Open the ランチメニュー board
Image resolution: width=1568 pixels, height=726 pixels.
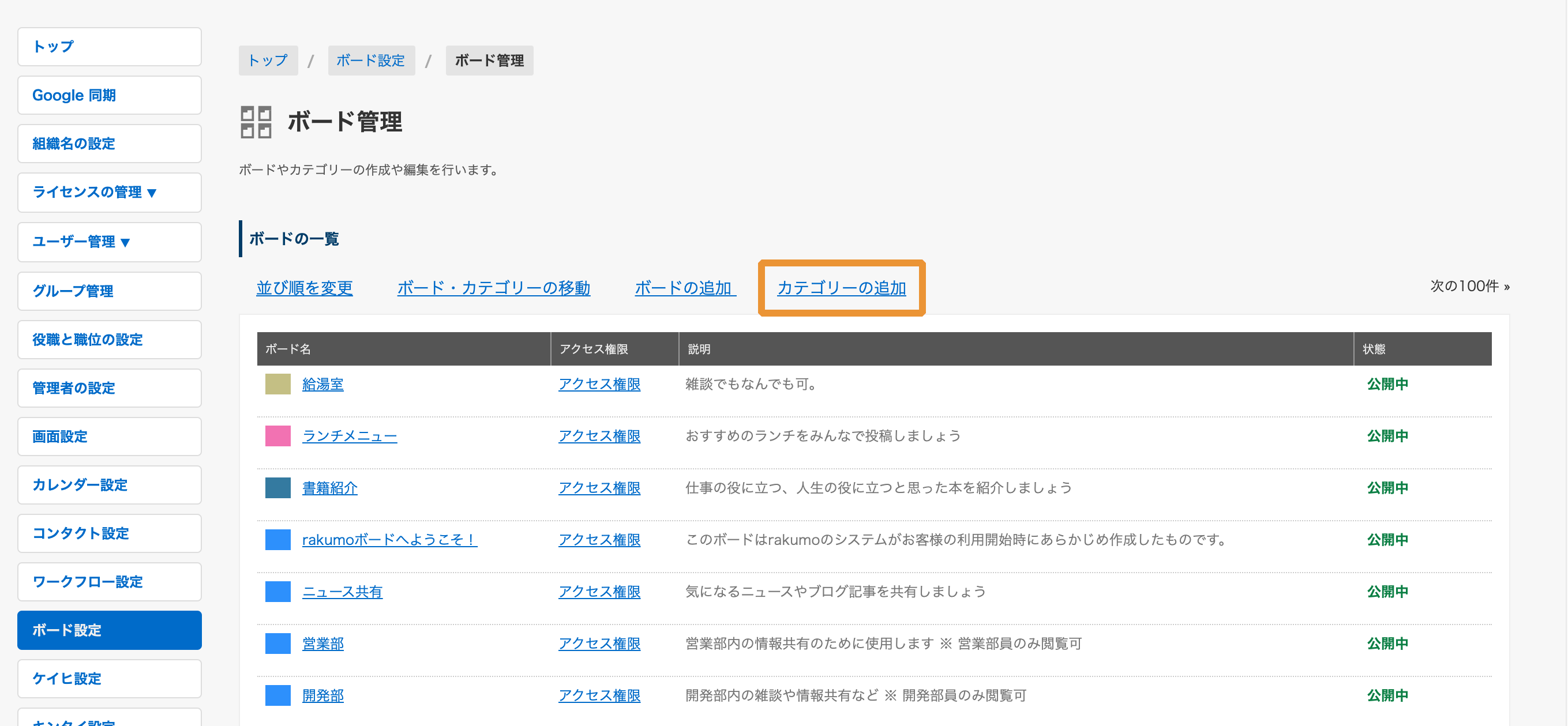(350, 436)
